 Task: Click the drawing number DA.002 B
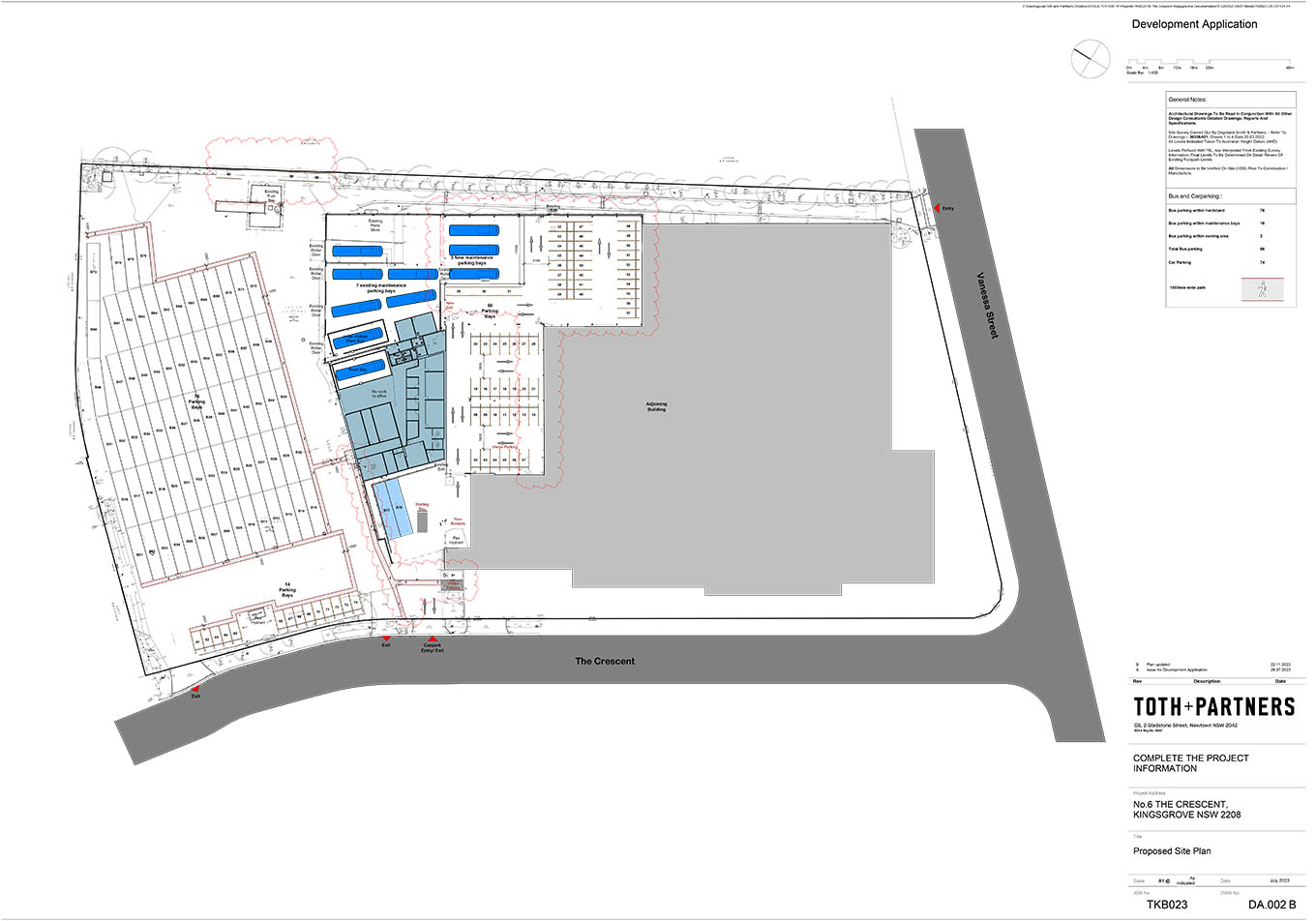point(1271,906)
